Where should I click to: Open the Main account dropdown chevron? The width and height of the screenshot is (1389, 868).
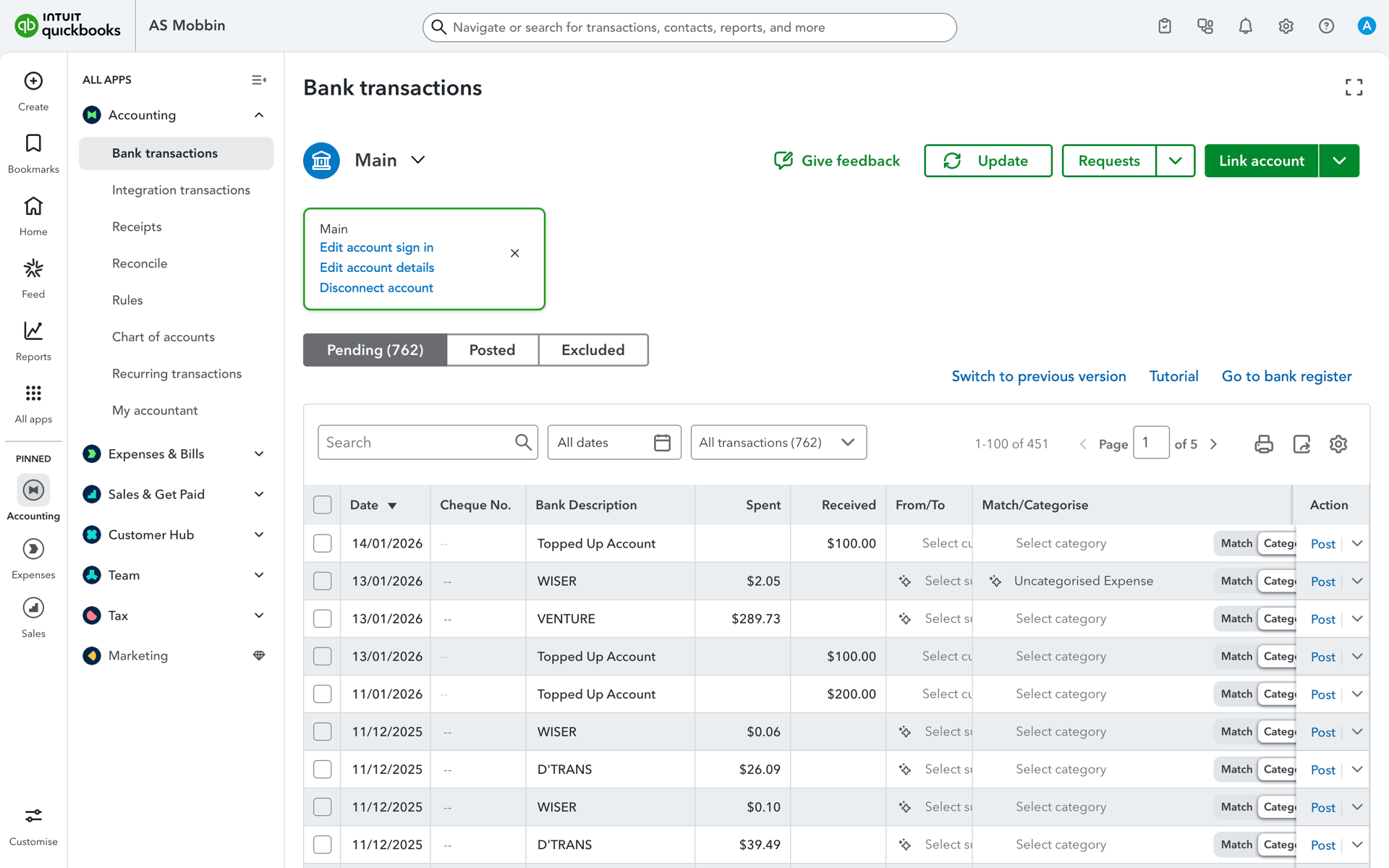tap(418, 160)
